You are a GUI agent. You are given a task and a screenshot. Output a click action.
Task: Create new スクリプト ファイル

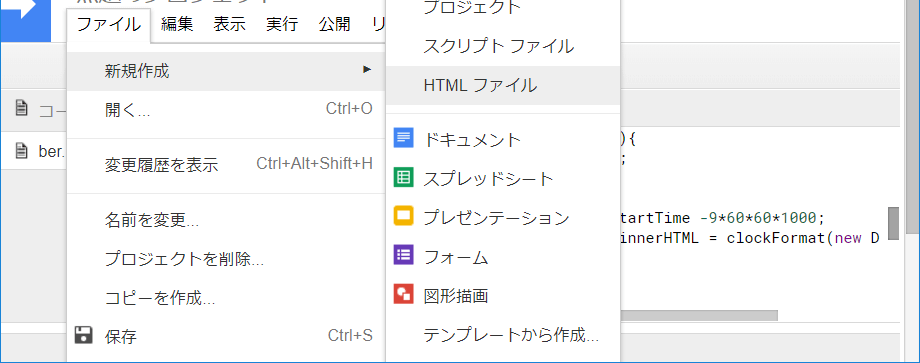click(x=503, y=46)
